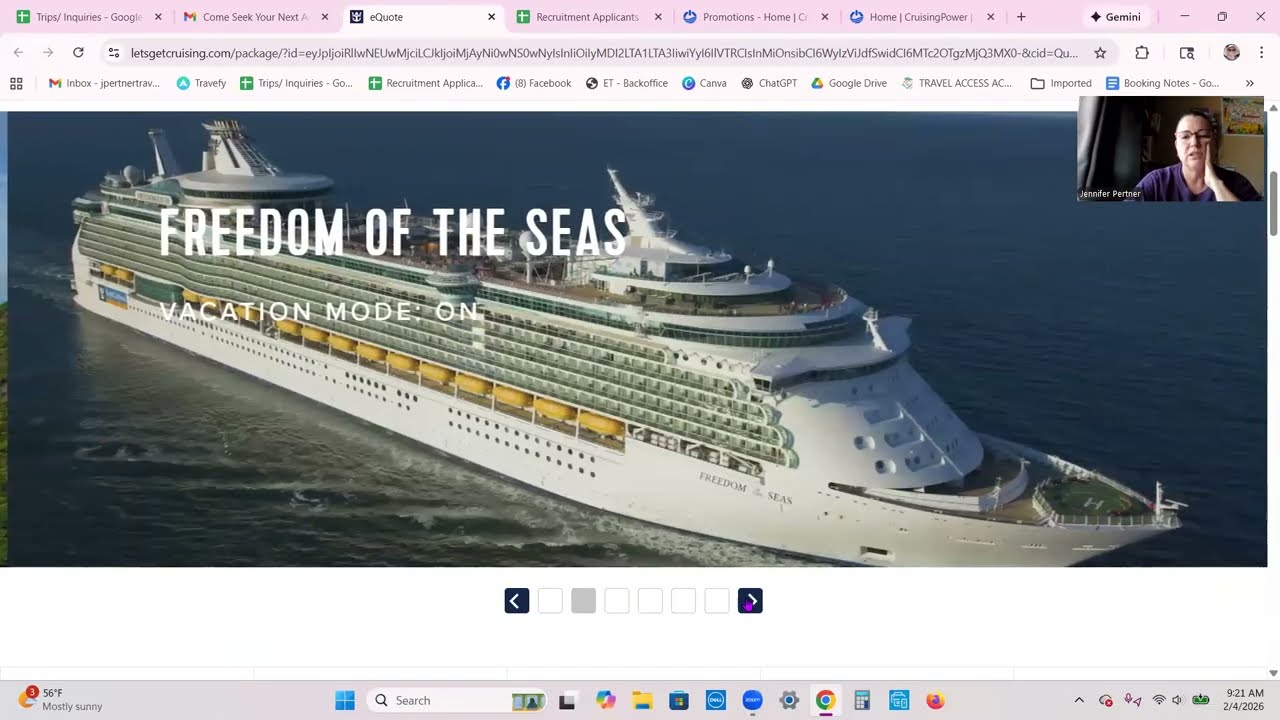Open Microsoft Store from the taskbar
1280x720 pixels.
point(678,700)
